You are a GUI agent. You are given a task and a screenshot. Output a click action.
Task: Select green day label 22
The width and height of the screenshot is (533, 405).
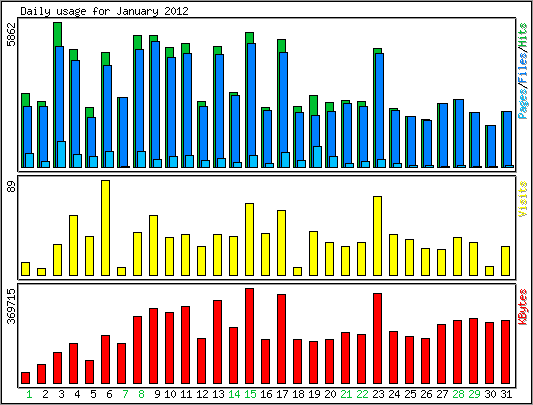(x=362, y=394)
